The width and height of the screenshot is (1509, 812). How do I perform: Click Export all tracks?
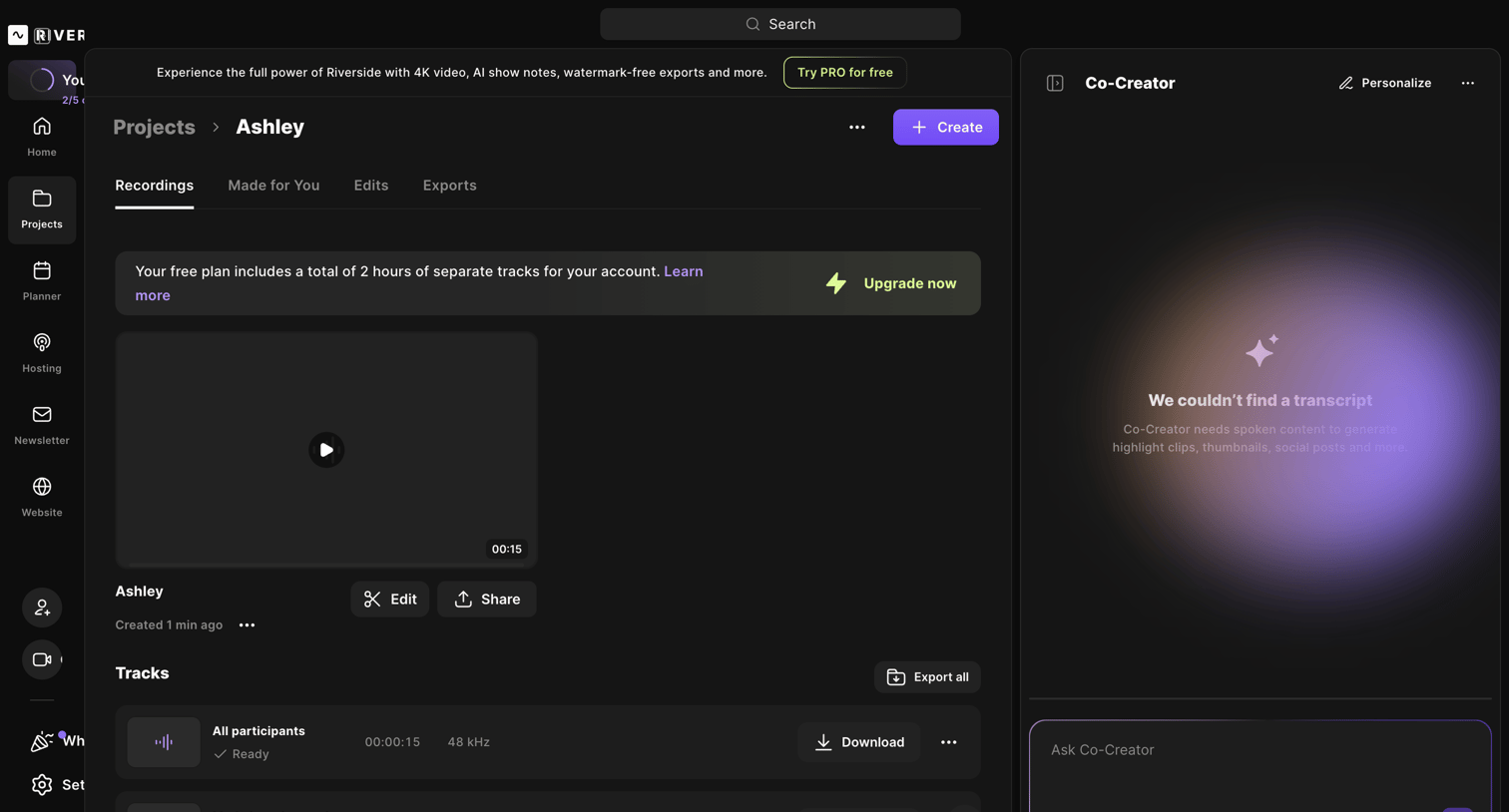[x=927, y=677]
